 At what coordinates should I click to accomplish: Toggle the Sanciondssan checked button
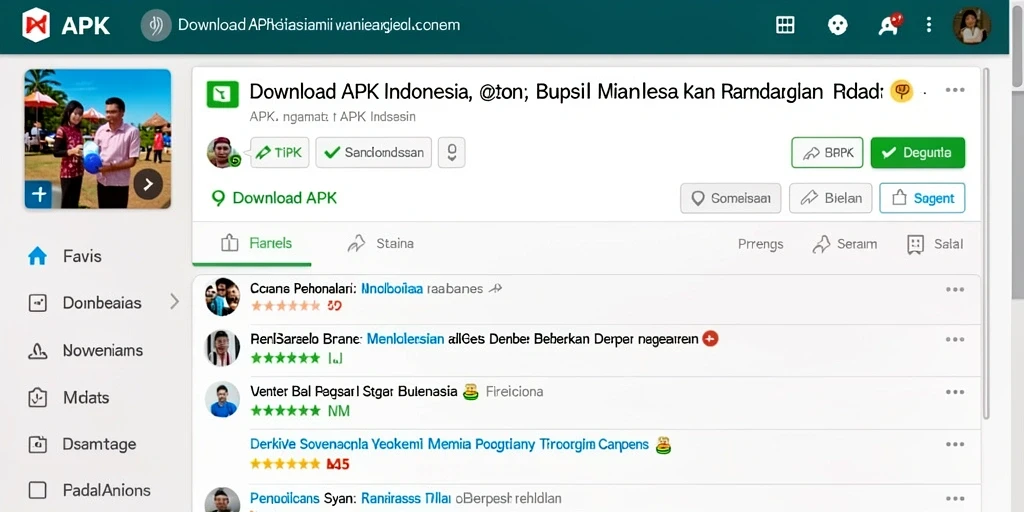point(374,153)
